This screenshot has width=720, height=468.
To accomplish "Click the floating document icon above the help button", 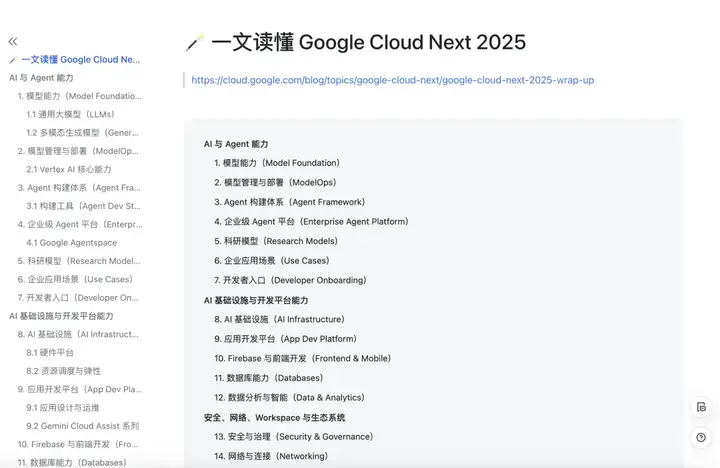I will [701, 407].
